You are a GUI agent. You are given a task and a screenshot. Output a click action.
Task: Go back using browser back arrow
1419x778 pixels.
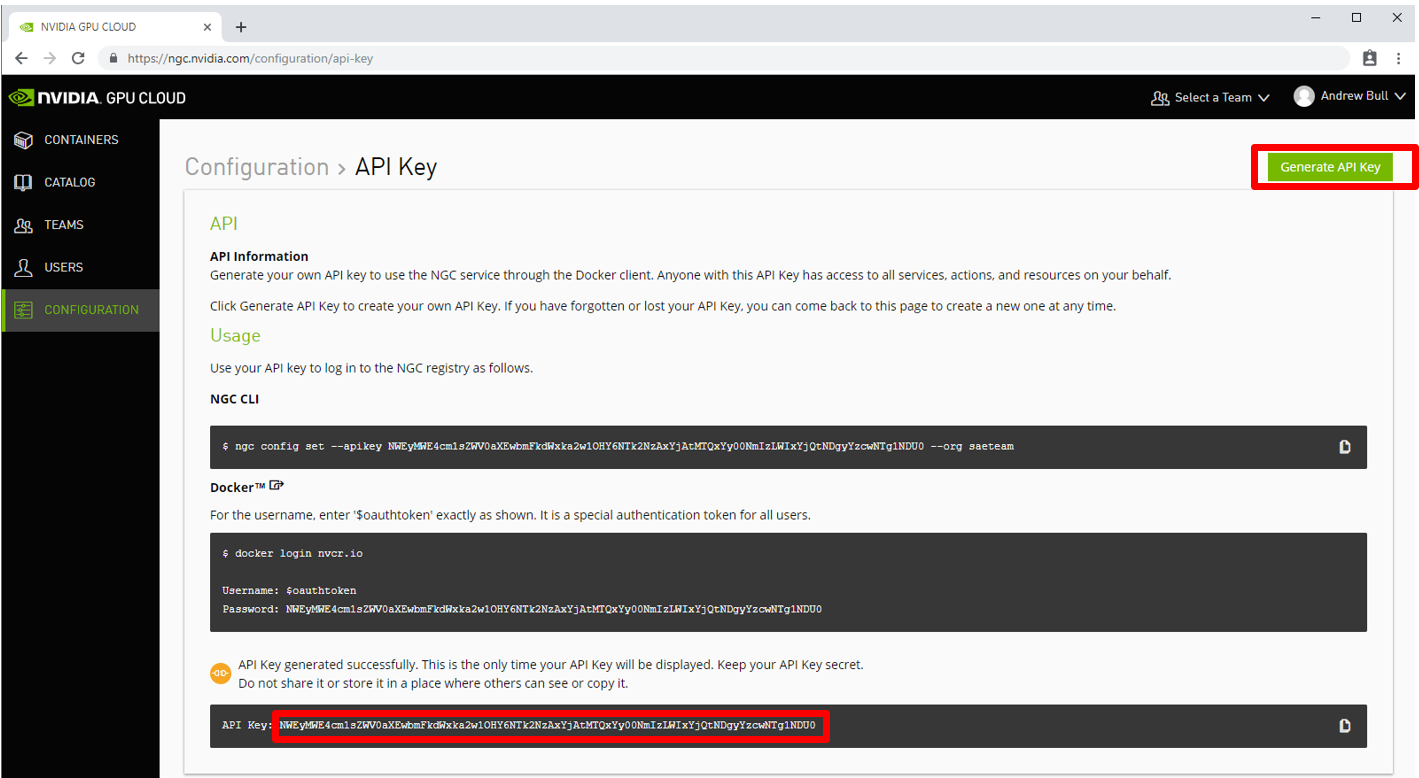coord(21,58)
